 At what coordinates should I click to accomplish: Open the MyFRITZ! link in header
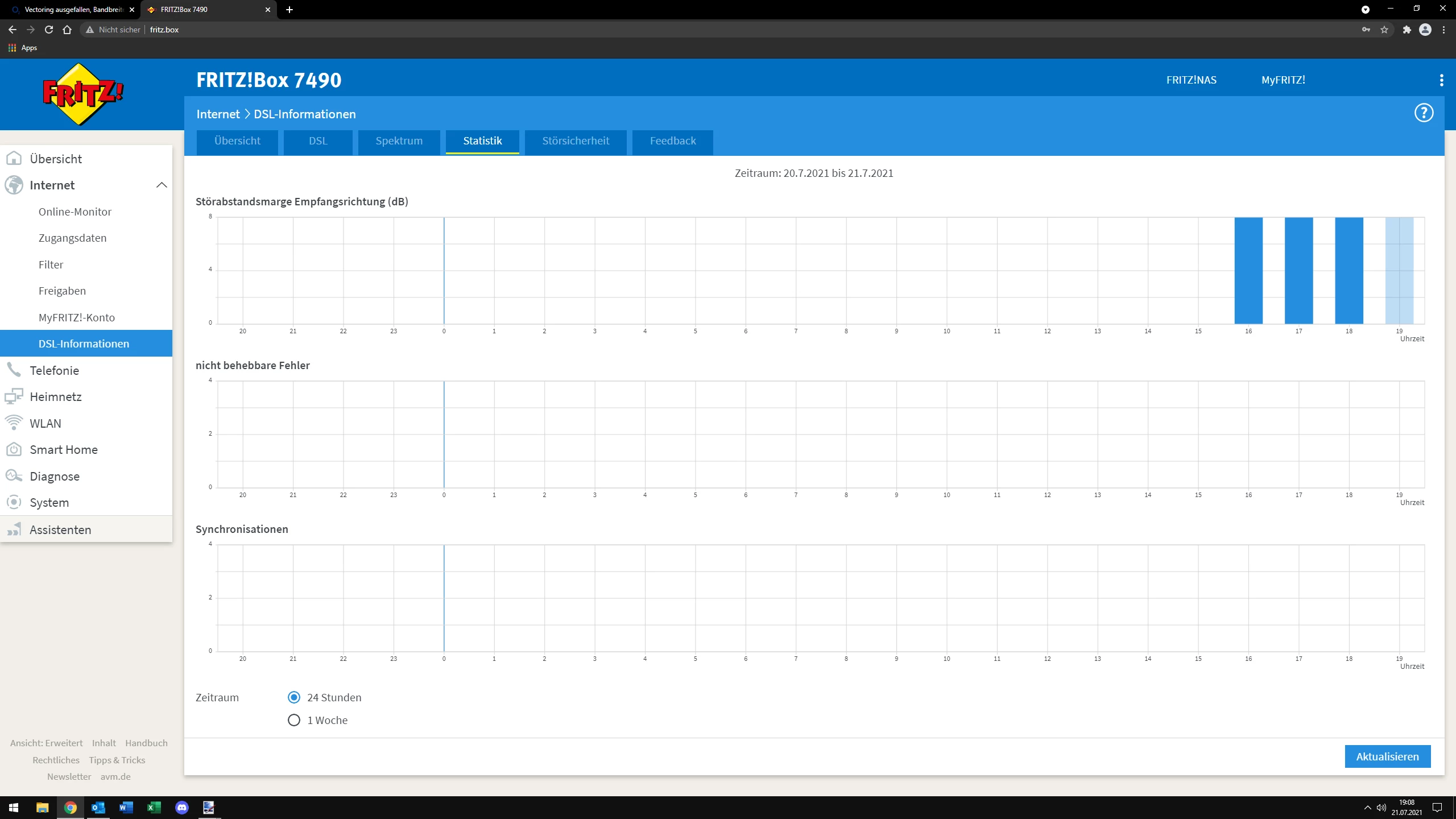(1283, 80)
